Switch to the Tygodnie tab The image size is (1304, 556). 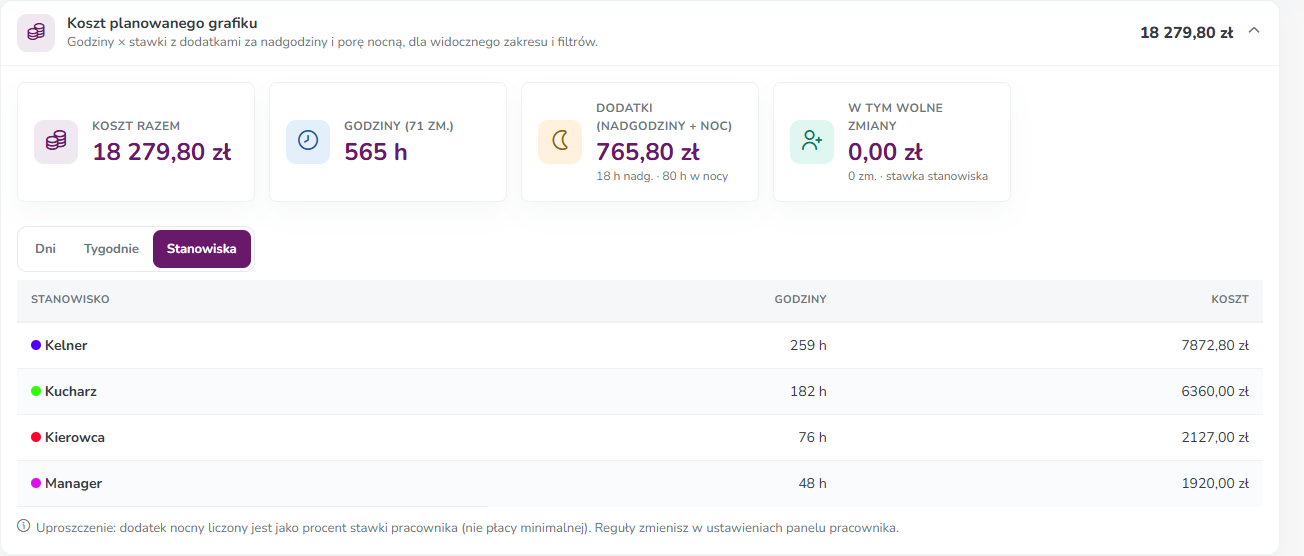111,249
